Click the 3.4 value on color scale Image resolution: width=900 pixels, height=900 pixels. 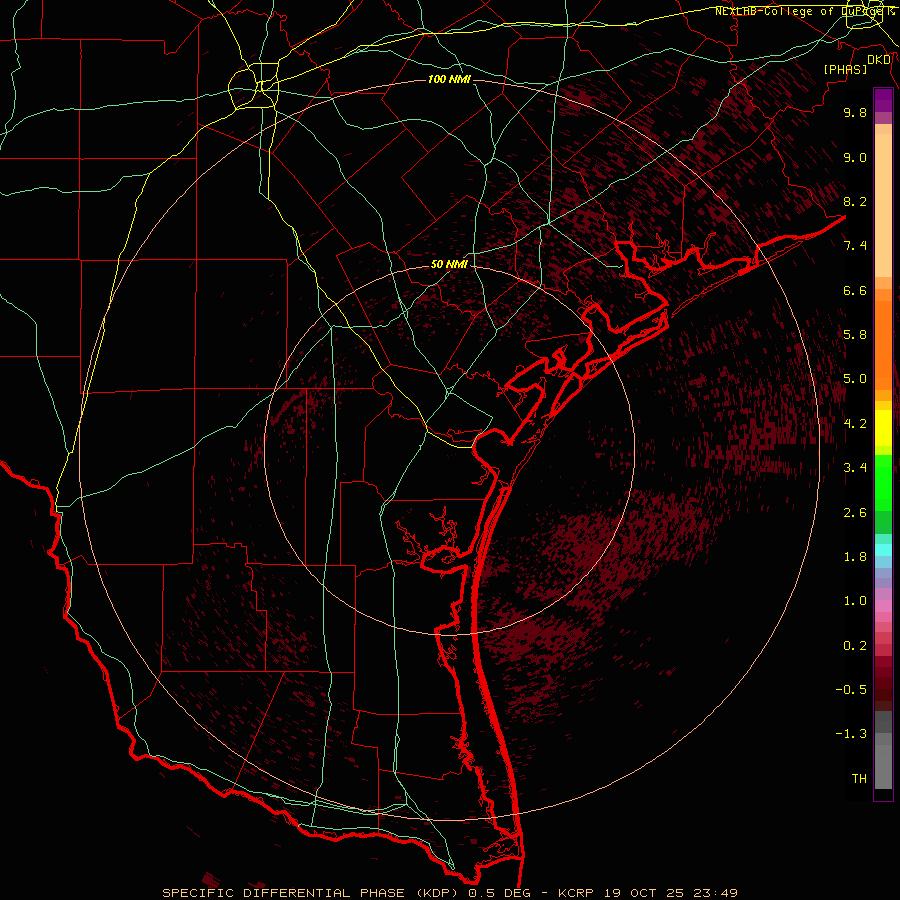tap(855, 468)
